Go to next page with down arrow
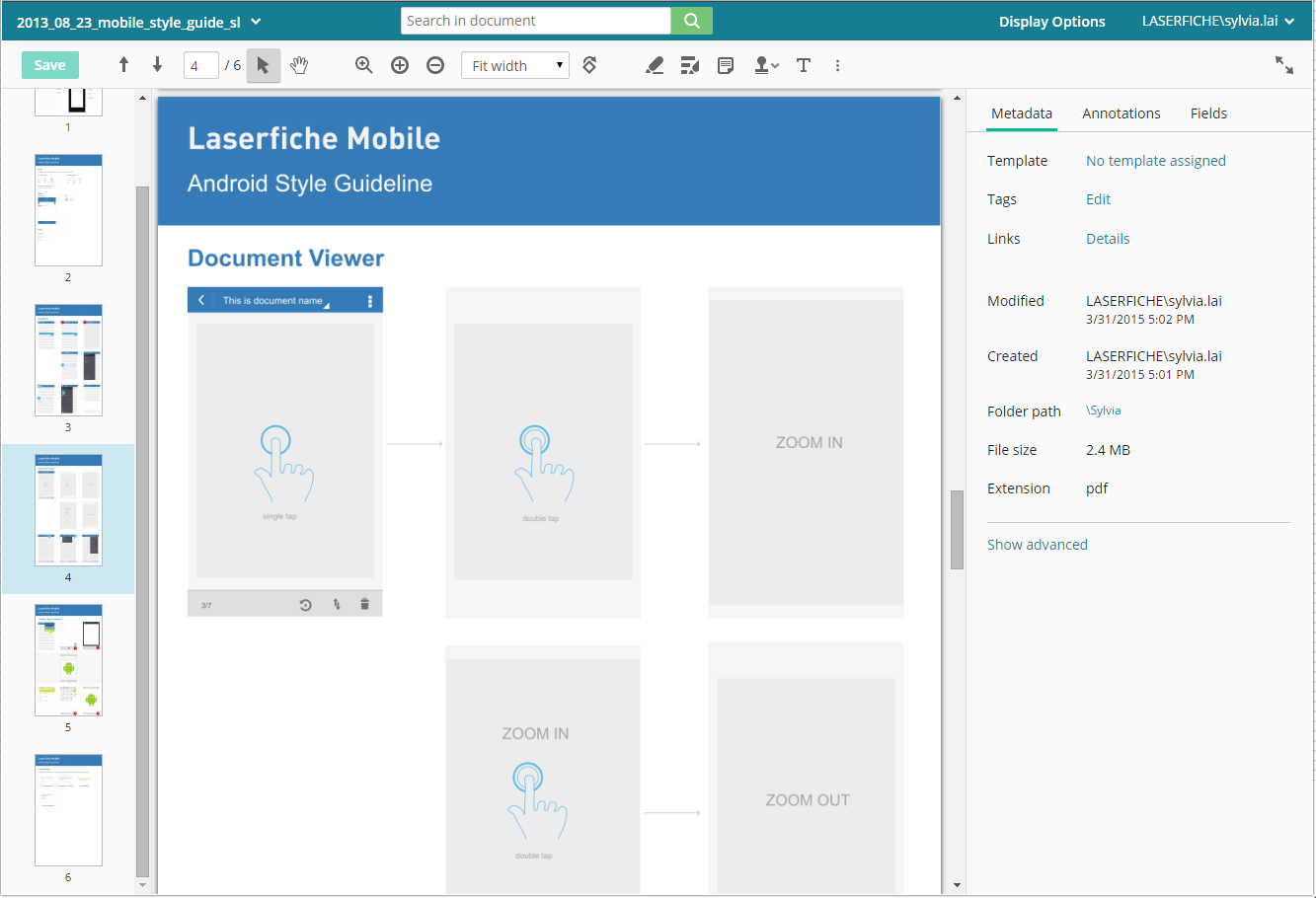The width and height of the screenshot is (1316, 898). [x=157, y=65]
